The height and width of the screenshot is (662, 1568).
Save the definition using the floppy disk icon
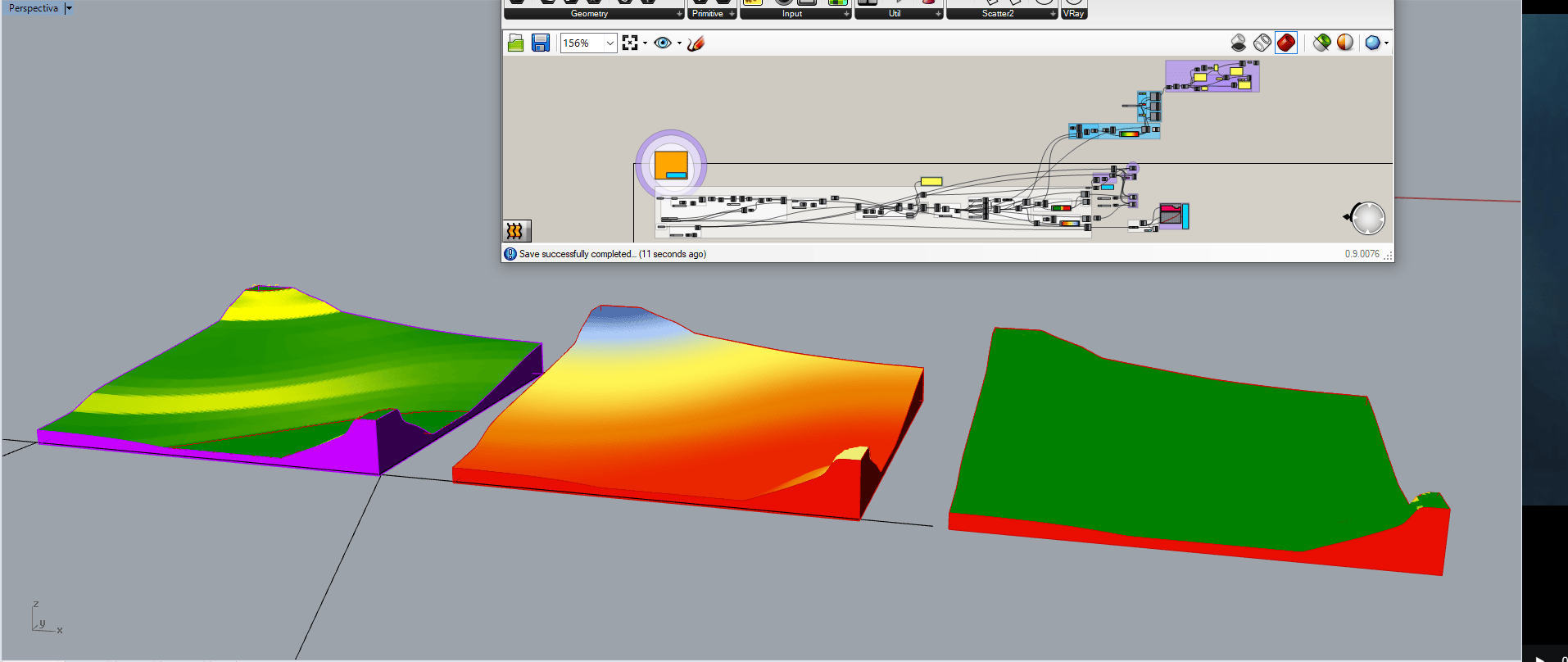[540, 43]
